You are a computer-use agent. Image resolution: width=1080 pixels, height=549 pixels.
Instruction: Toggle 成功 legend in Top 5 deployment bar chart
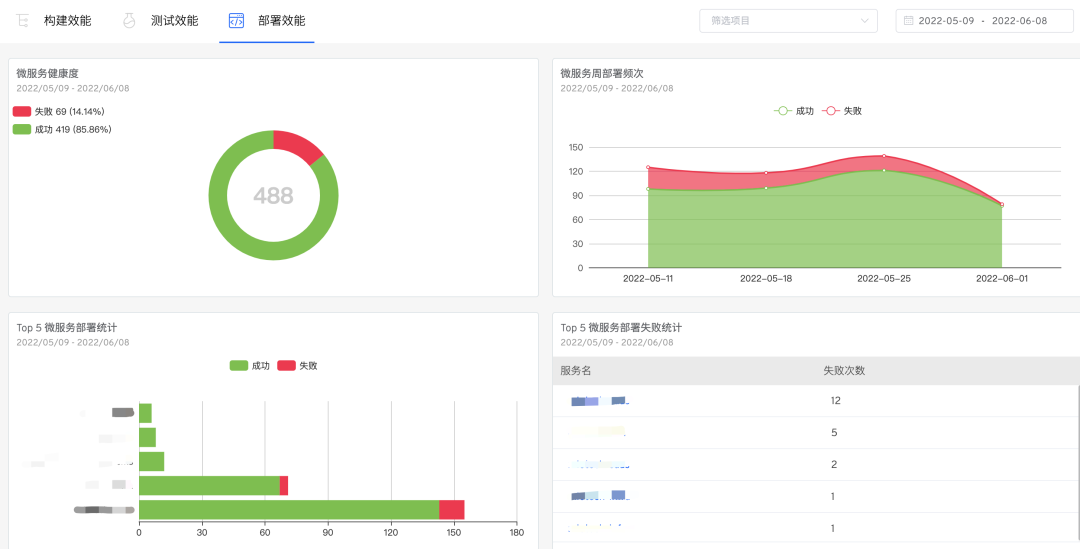249,366
